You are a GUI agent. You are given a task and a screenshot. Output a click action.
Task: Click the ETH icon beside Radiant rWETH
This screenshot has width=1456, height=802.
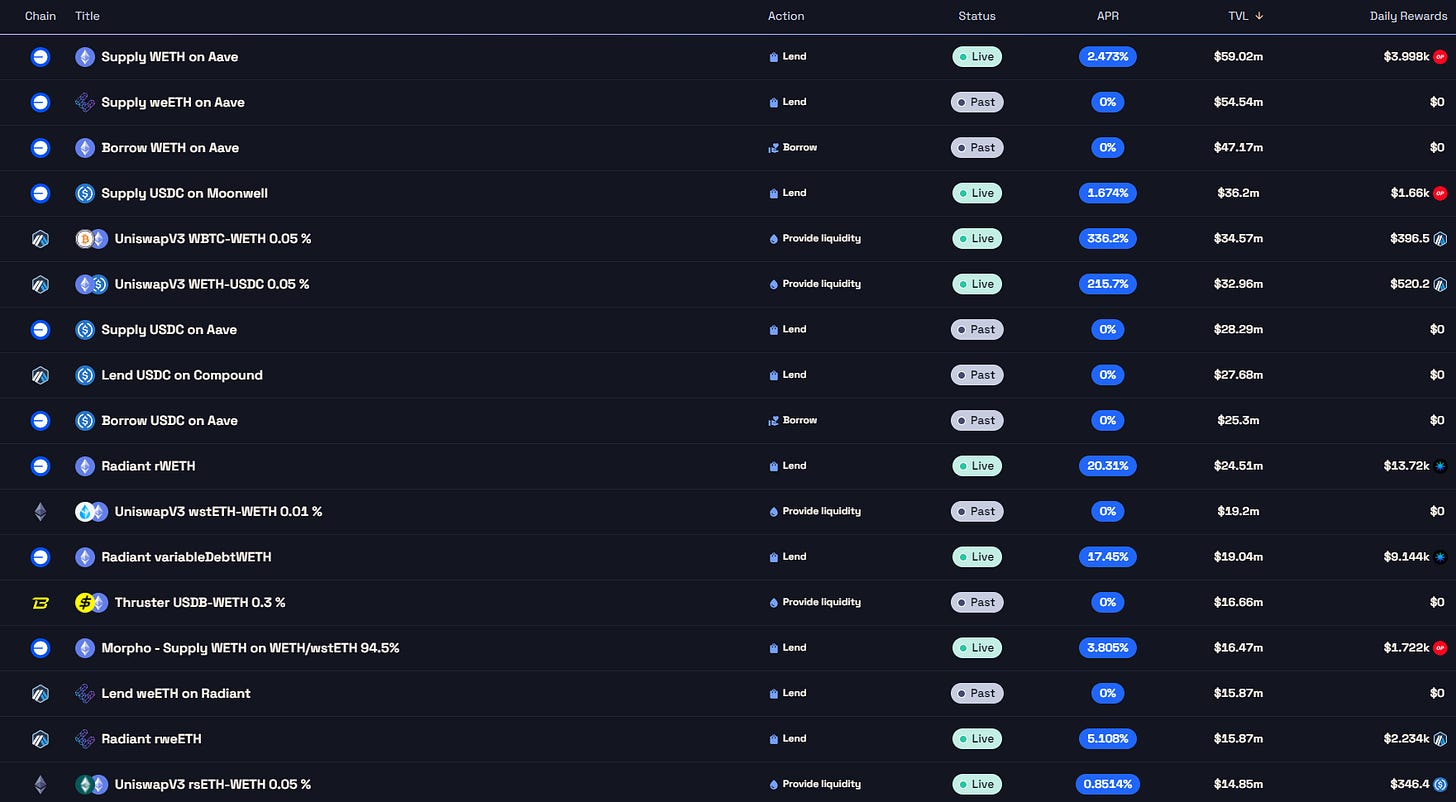85,466
